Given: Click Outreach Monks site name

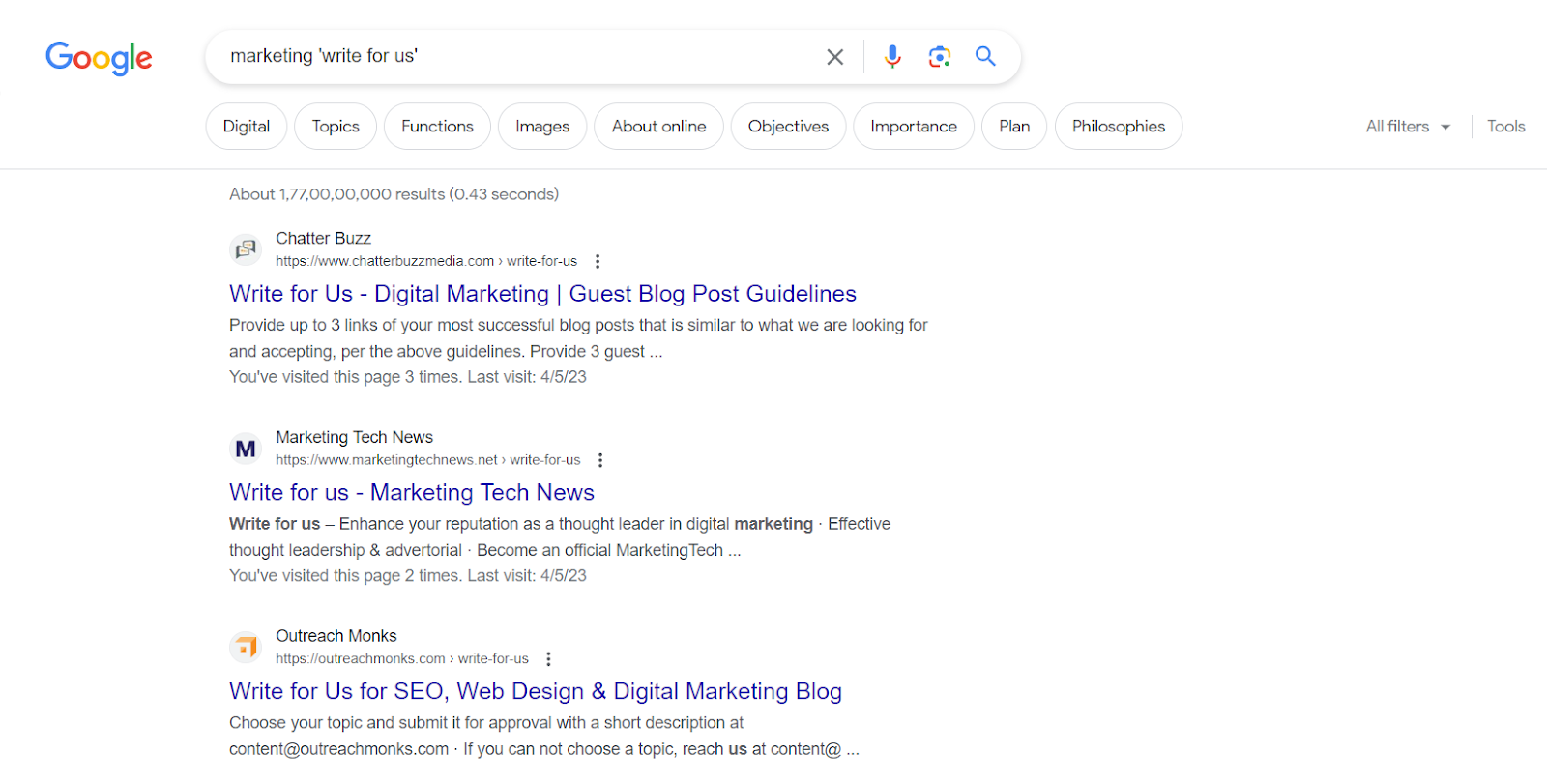Looking at the screenshot, I should tap(336, 636).
